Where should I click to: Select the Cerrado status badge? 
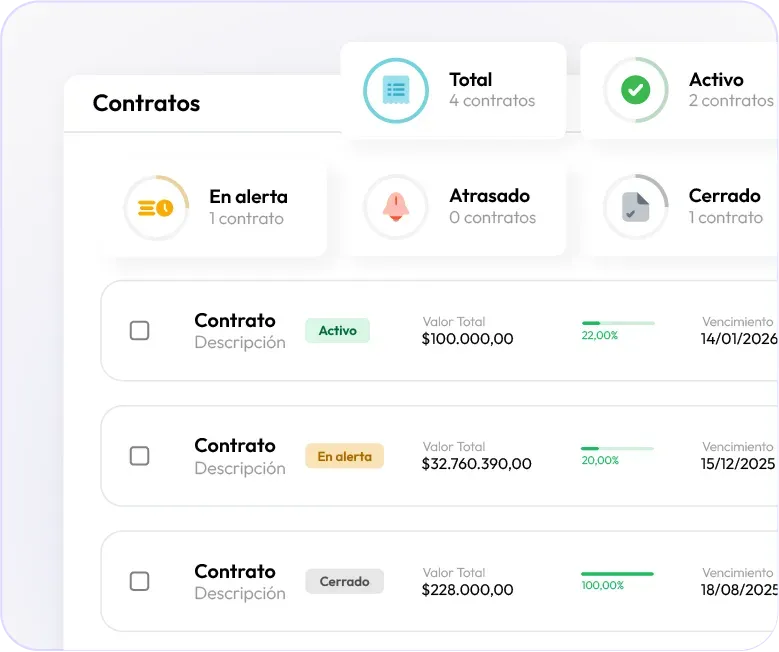point(344,582)
